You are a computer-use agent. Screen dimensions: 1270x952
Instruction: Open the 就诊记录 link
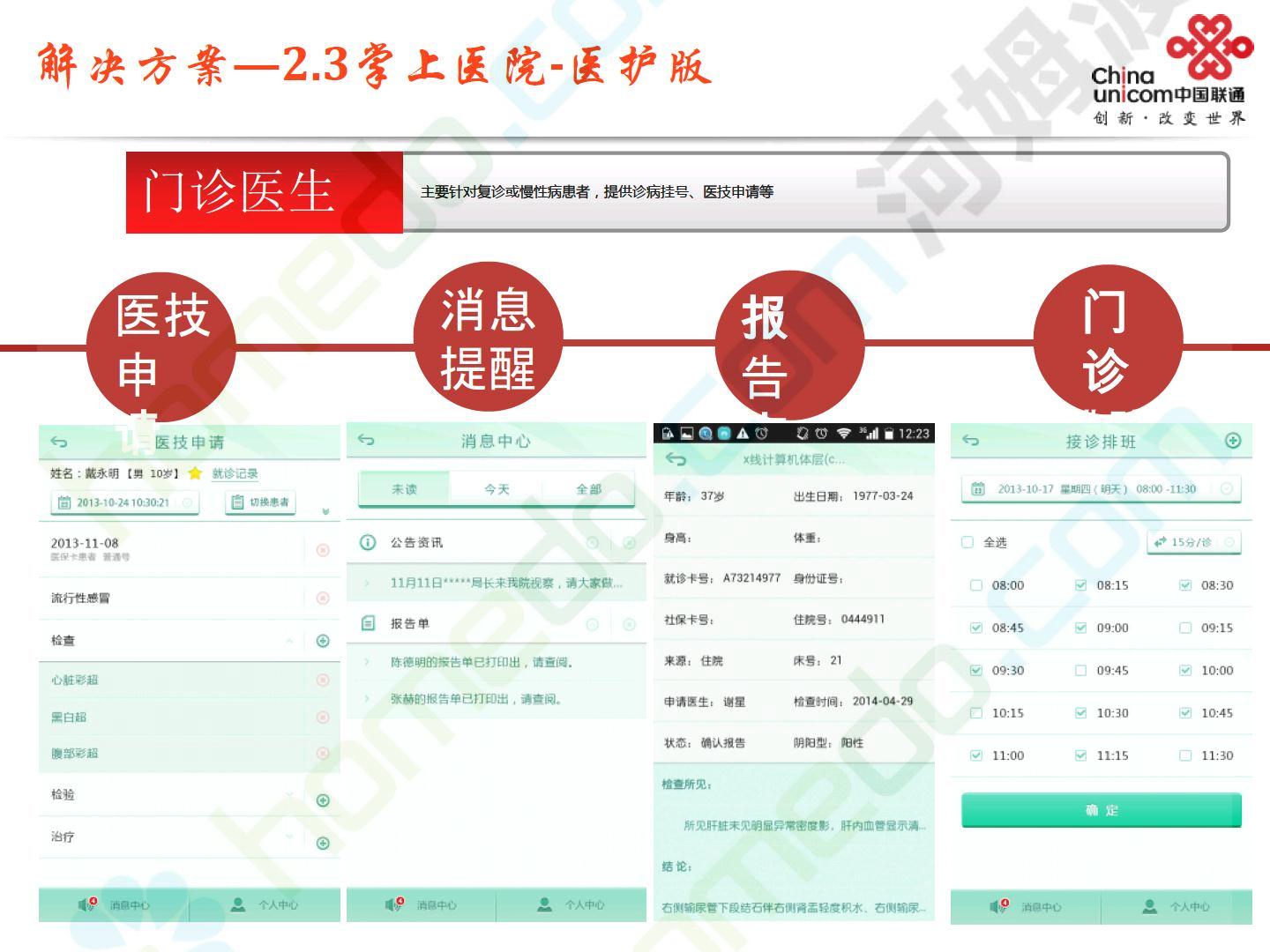[x=235, y=473]
